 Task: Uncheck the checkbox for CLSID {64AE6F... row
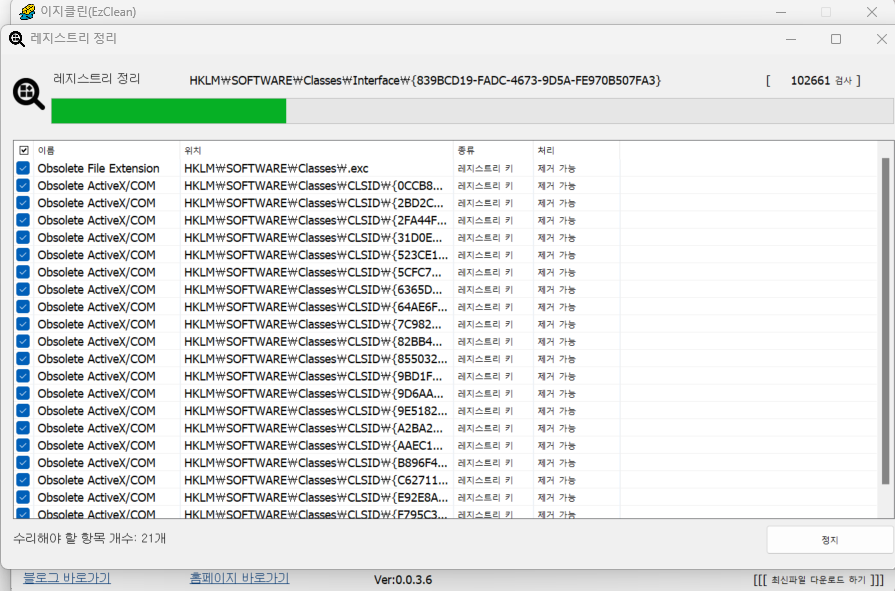pos(23,307)
